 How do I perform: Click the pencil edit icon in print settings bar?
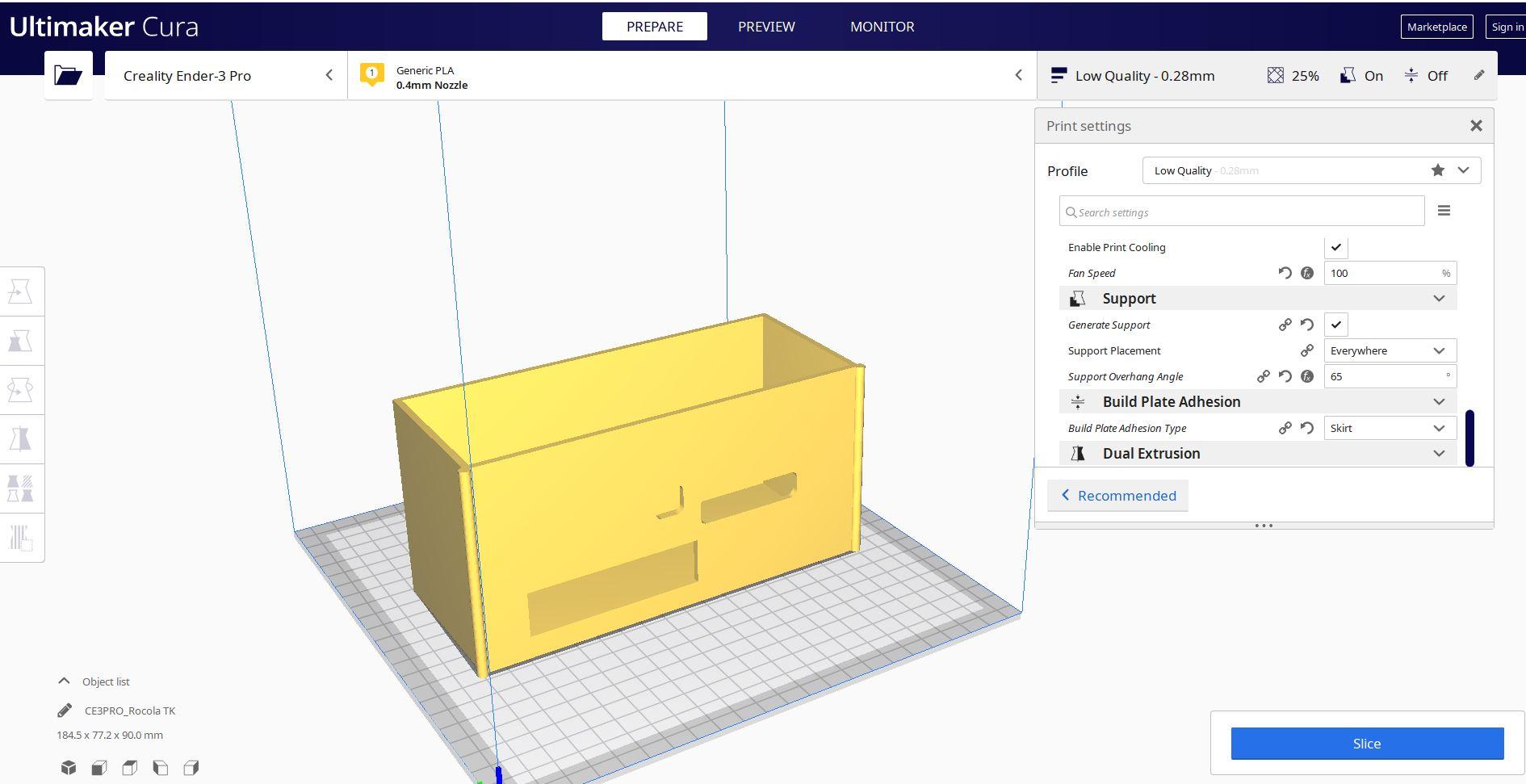tap(1479, 75)
